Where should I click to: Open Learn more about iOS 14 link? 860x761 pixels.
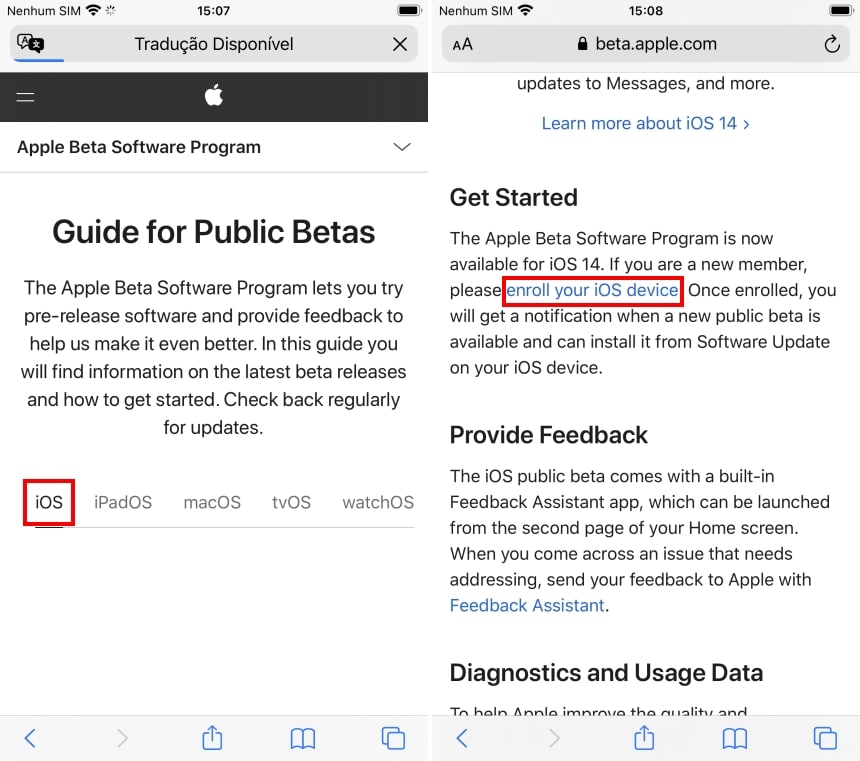click(x=646, y=123)
